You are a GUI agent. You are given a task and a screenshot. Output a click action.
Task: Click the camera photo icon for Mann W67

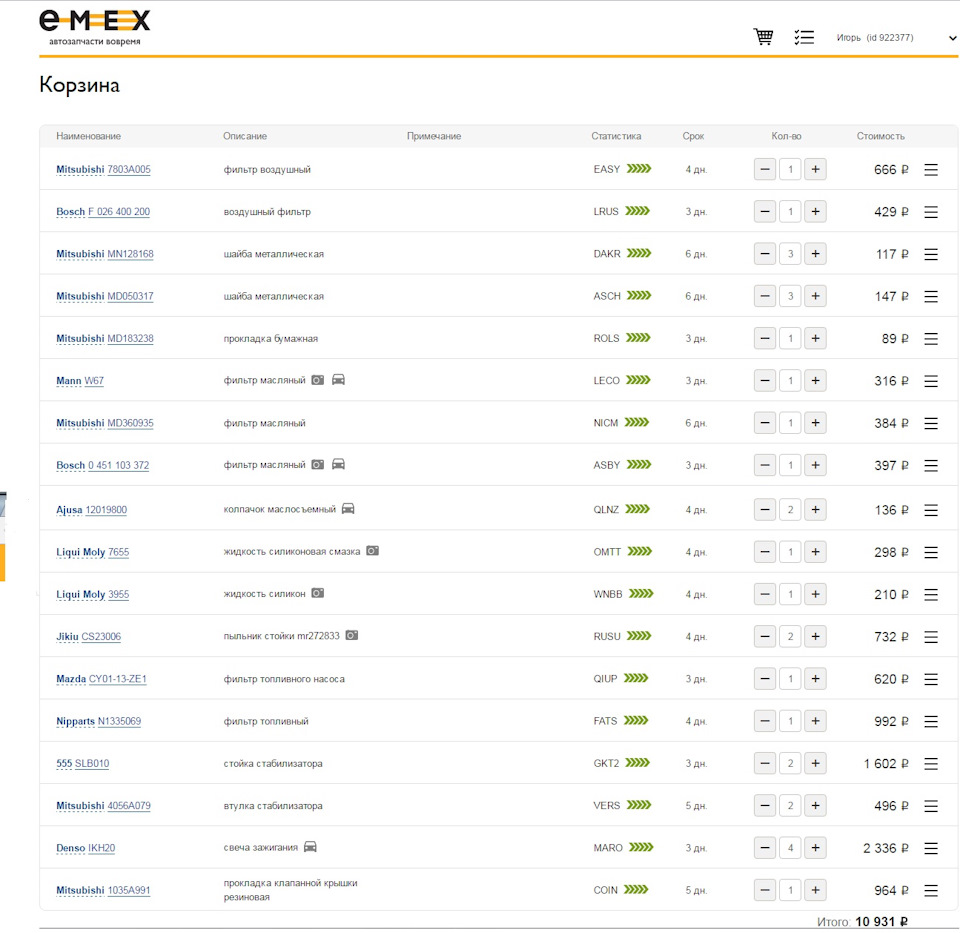(x=317, y=380)
